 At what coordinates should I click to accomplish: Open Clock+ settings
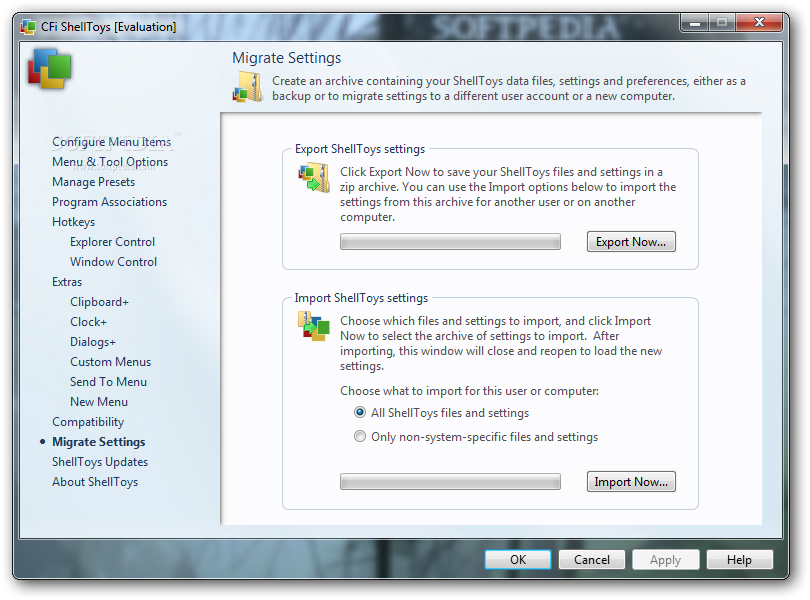coord(88,322)
